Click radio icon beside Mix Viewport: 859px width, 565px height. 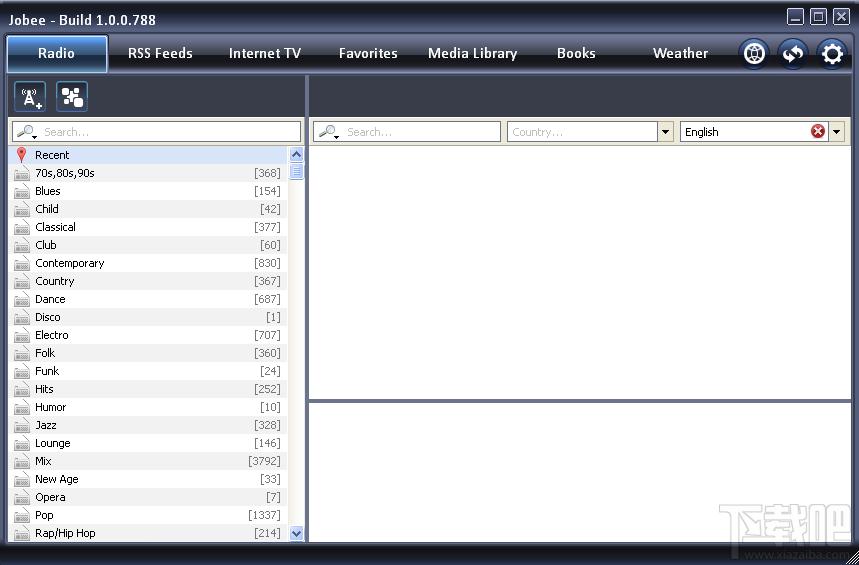pyautogui.click(x=22, y=462)
